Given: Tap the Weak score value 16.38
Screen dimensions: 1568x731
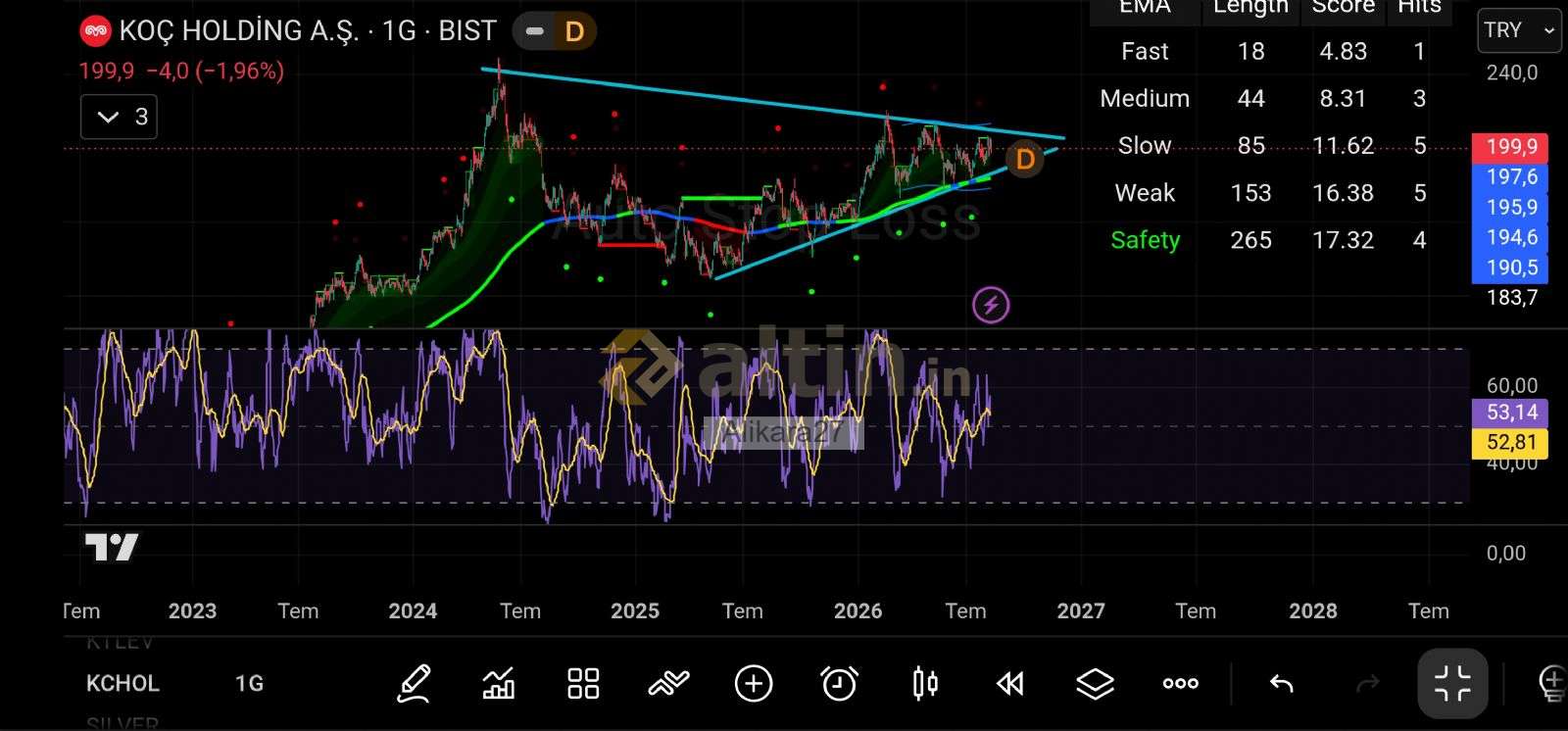Looking at the screenshot, I should 1343,193.
